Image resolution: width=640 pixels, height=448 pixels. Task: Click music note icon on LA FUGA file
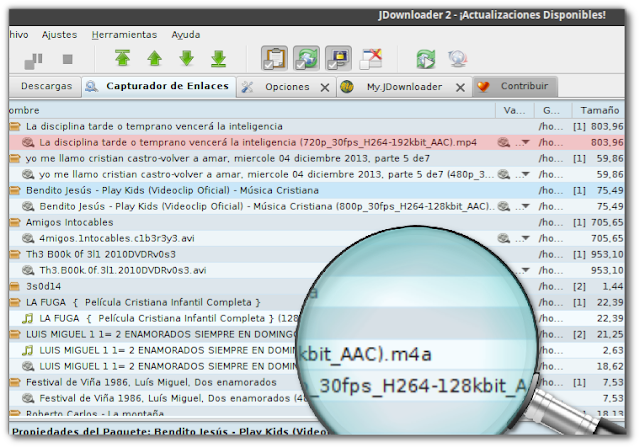point(28,319)
